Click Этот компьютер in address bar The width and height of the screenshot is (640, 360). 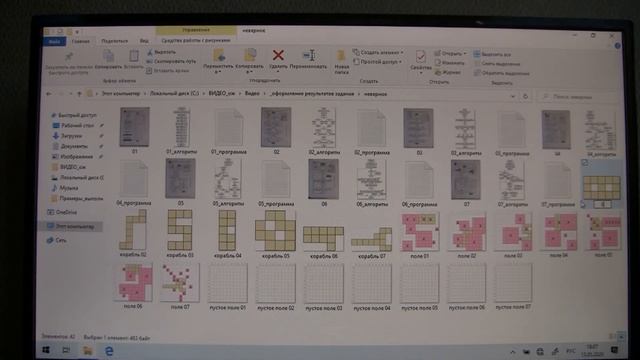click(120, 93)
